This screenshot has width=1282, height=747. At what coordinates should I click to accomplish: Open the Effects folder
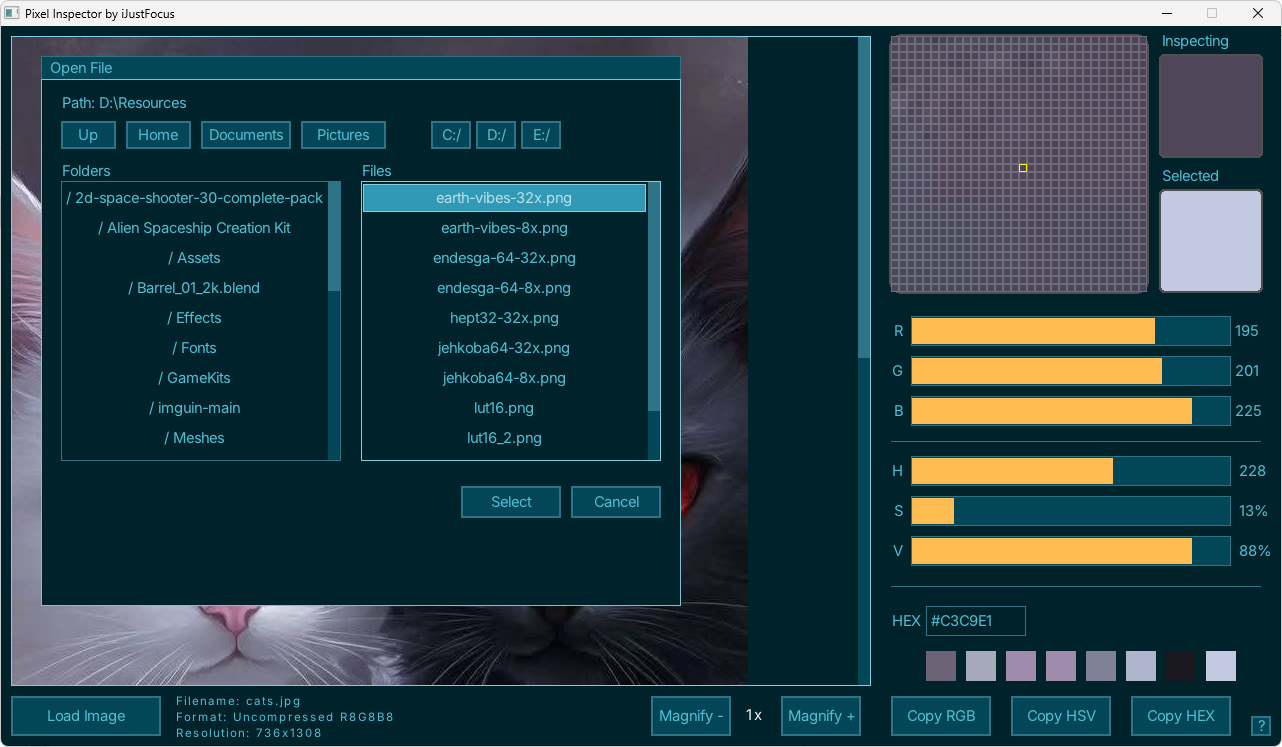point(195,318)
